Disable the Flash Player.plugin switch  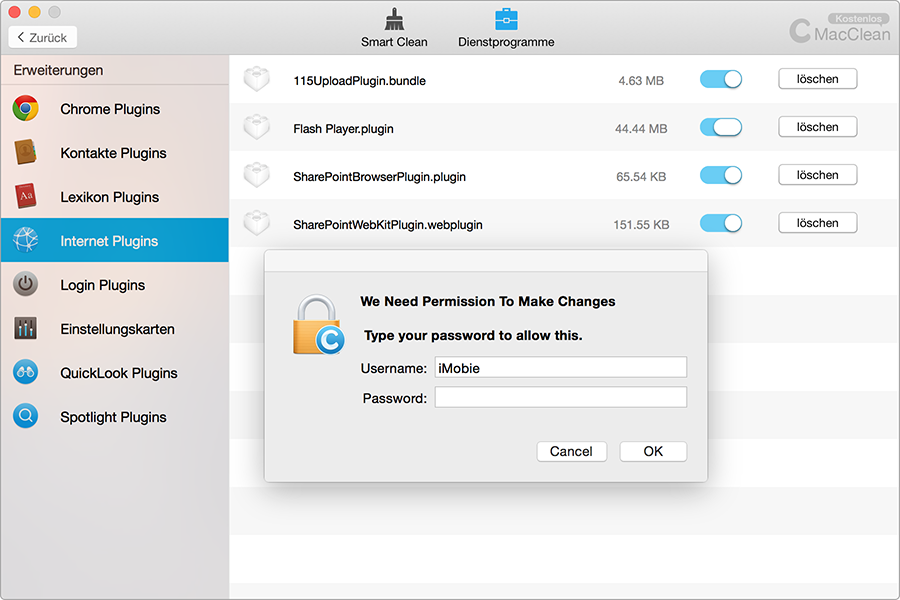(x=721, y=127)
